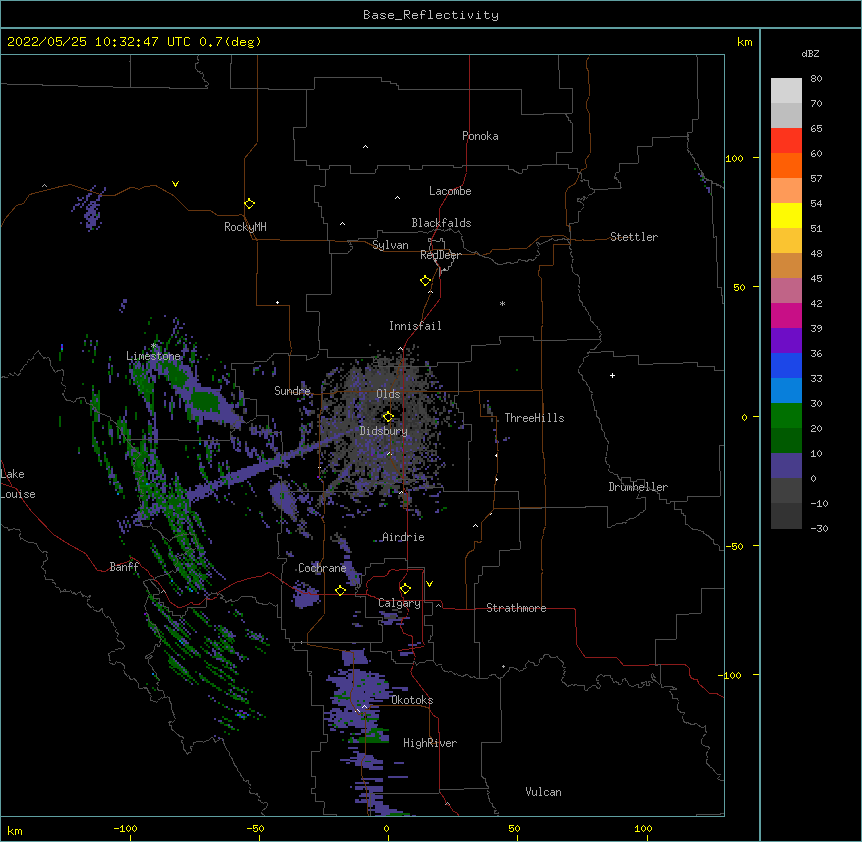Click the HighRiver town label
The width and height of the screenshot is (862, 842).
(430, 743)
